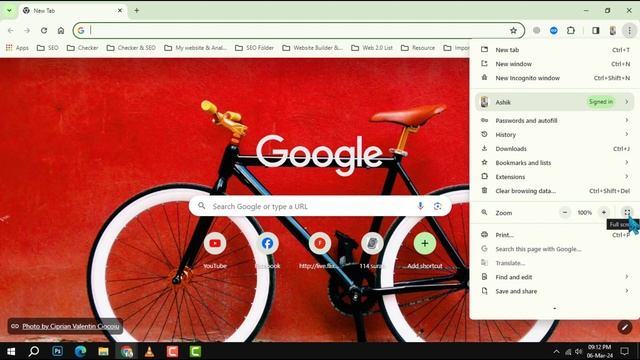The image size is (640, 360).
Task: Close the three-dot Chrome menu button
Action: pyautogui.click(x=629, y=31)
